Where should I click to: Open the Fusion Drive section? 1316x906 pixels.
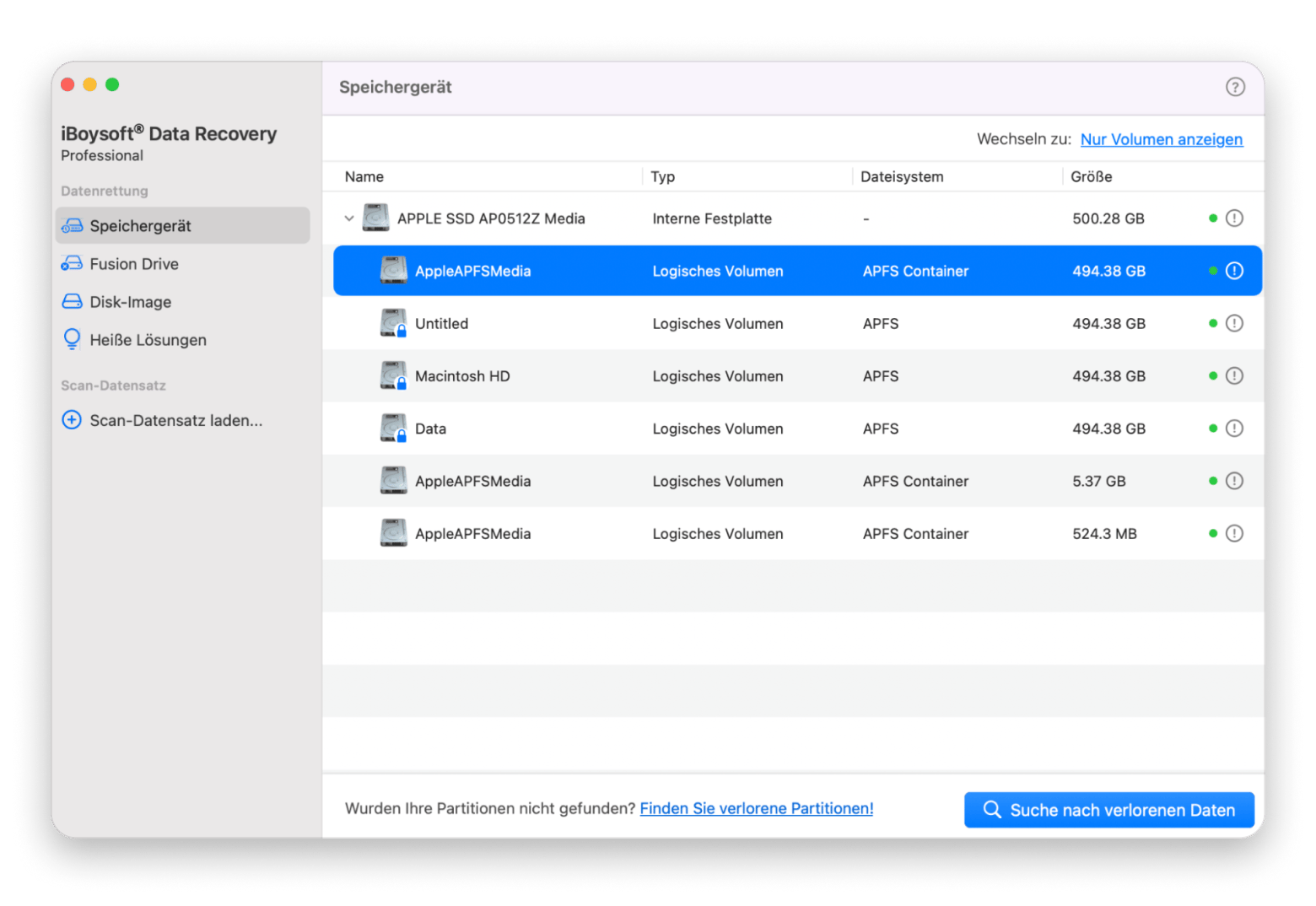click(x=183, y=264)
